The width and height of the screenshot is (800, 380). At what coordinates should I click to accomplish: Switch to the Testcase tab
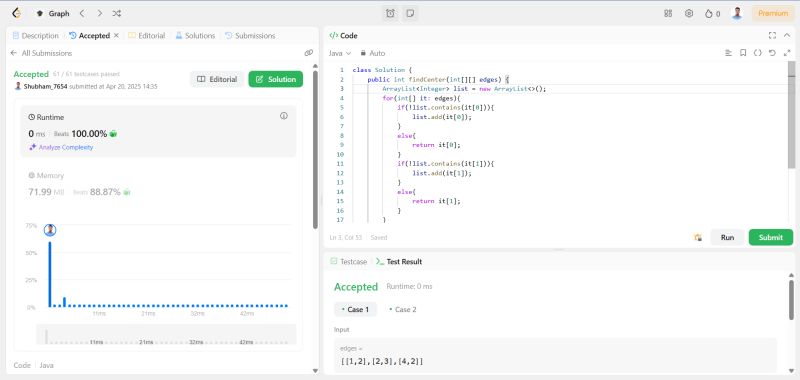click(x=349, y=262)
